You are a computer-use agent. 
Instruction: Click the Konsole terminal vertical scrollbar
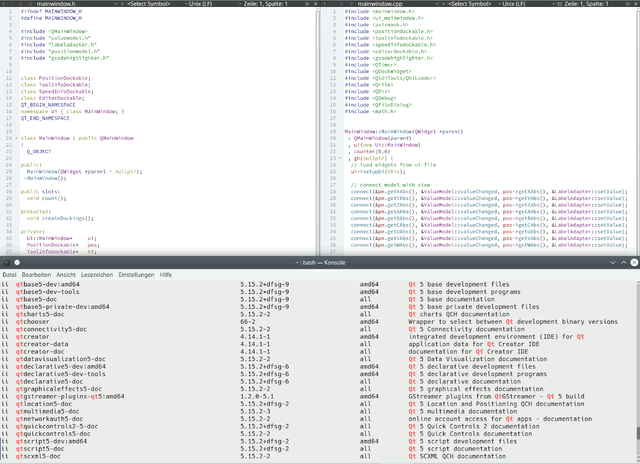(638, 371)
